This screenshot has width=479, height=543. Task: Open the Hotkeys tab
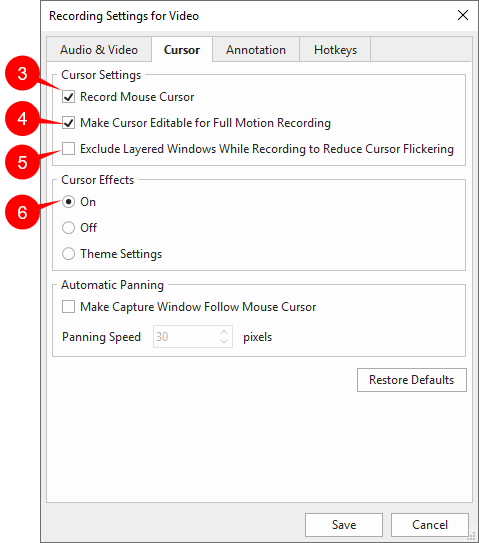[335, 50]
